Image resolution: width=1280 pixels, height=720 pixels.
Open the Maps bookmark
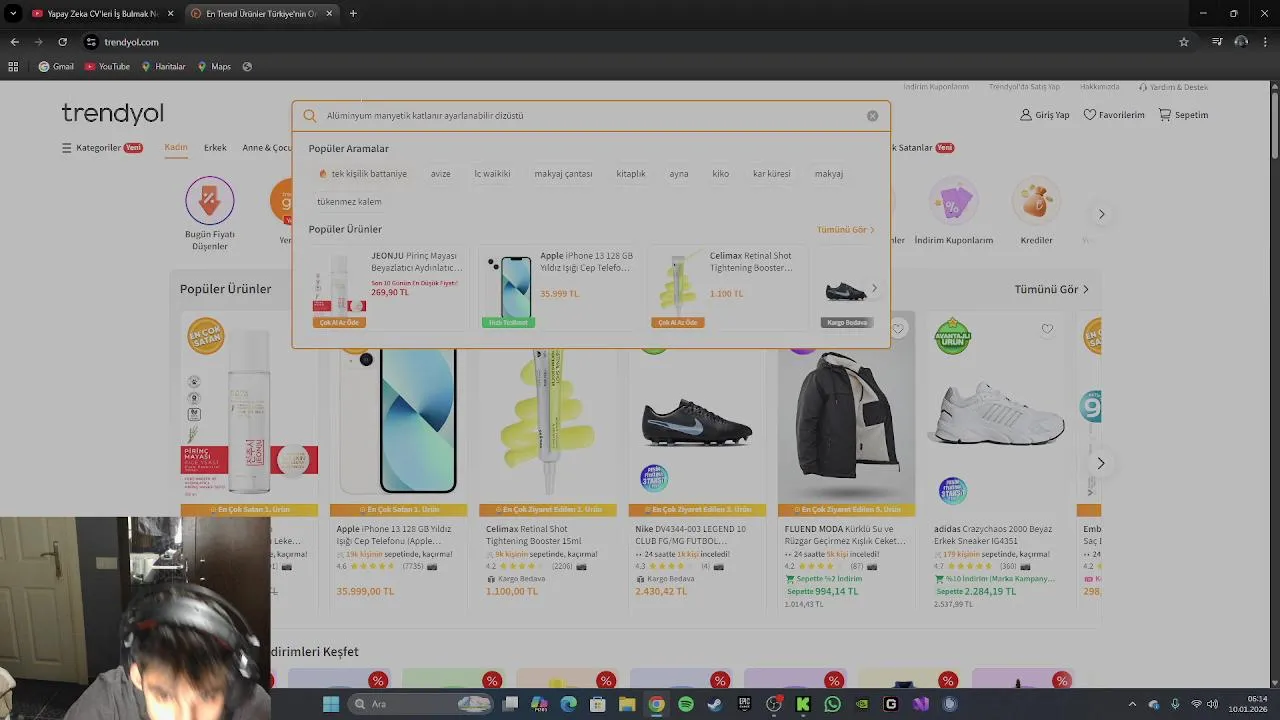click(x=214, y=67)
